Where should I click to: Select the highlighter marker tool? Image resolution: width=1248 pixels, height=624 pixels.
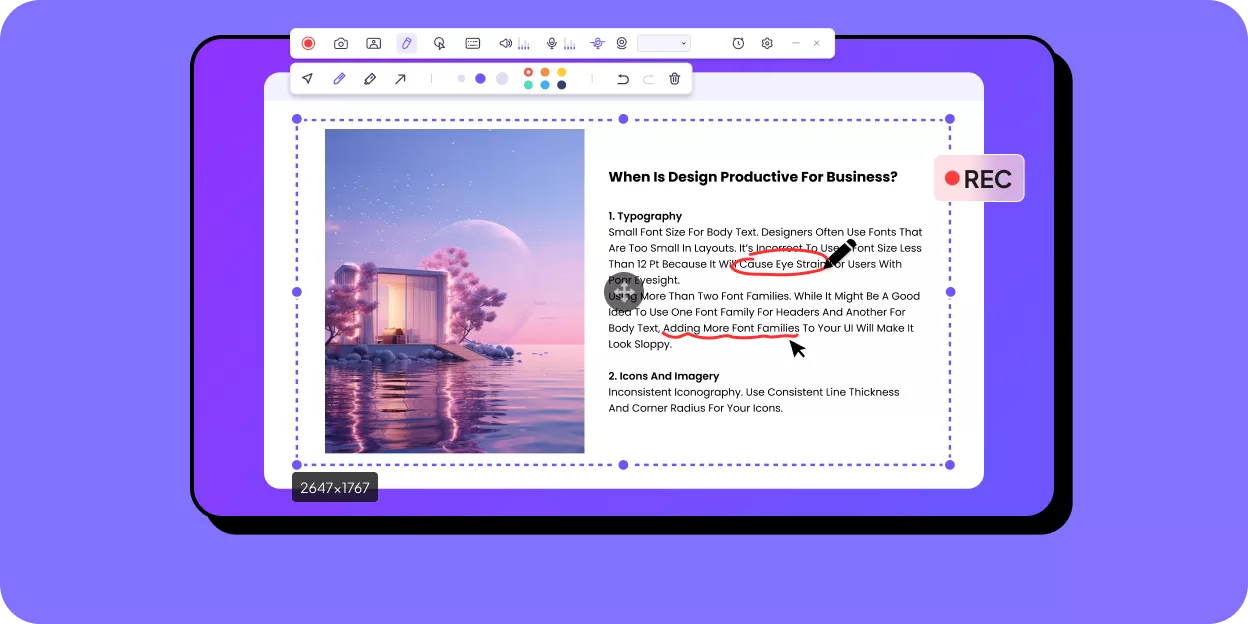(x=370, y=78)
